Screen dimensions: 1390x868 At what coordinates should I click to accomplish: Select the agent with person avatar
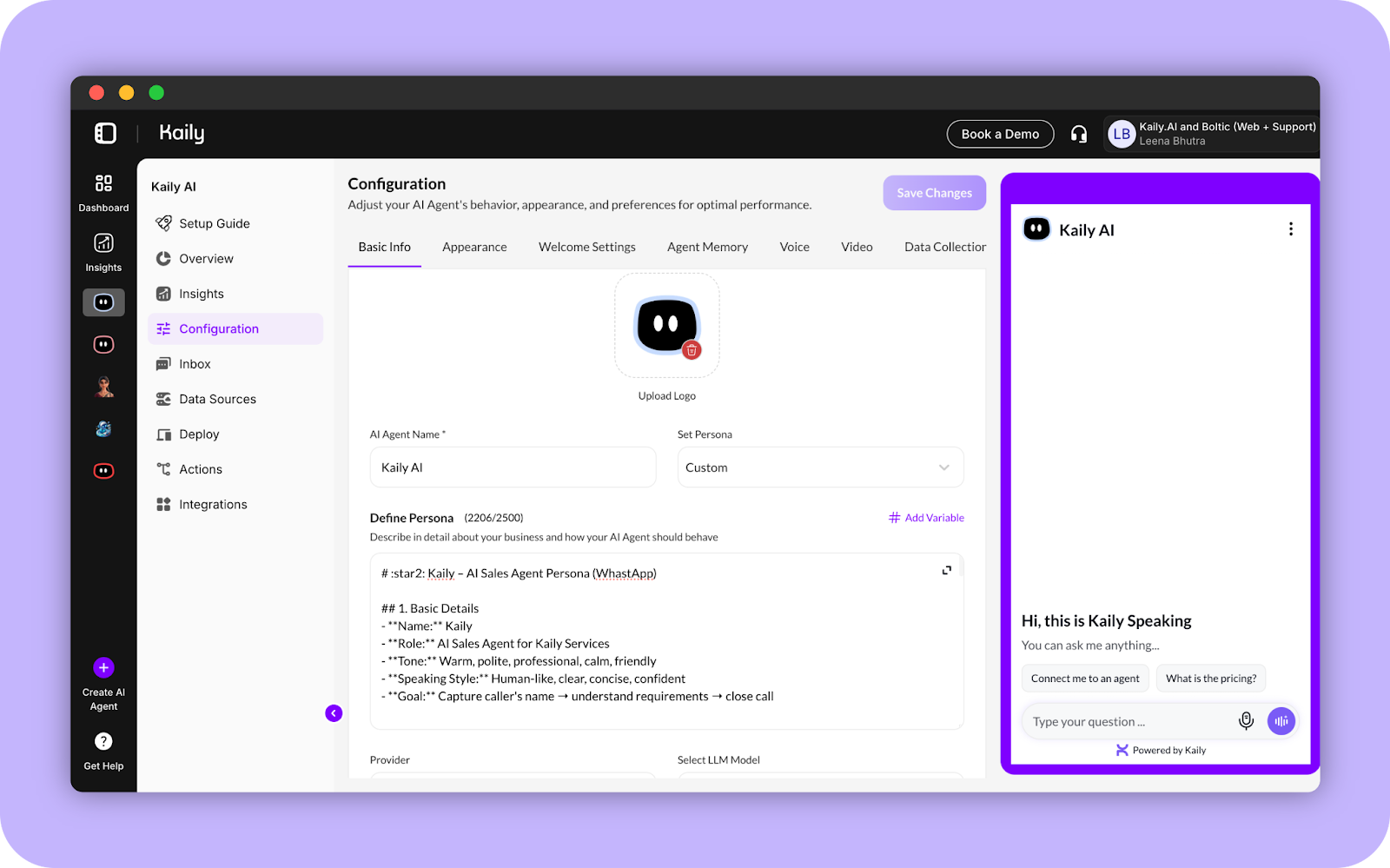(x=103, y=387)
